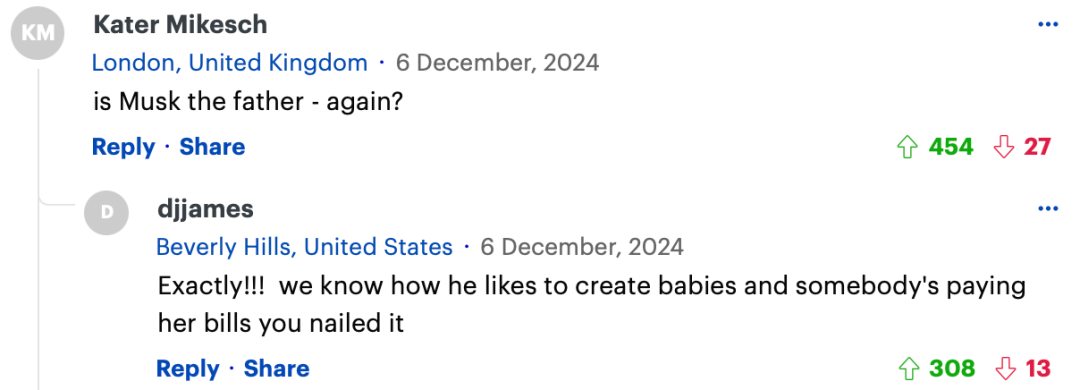1080x390 pixels.
Task: Upvote djjames's reply with green arrow
Action: click(909, 369)
